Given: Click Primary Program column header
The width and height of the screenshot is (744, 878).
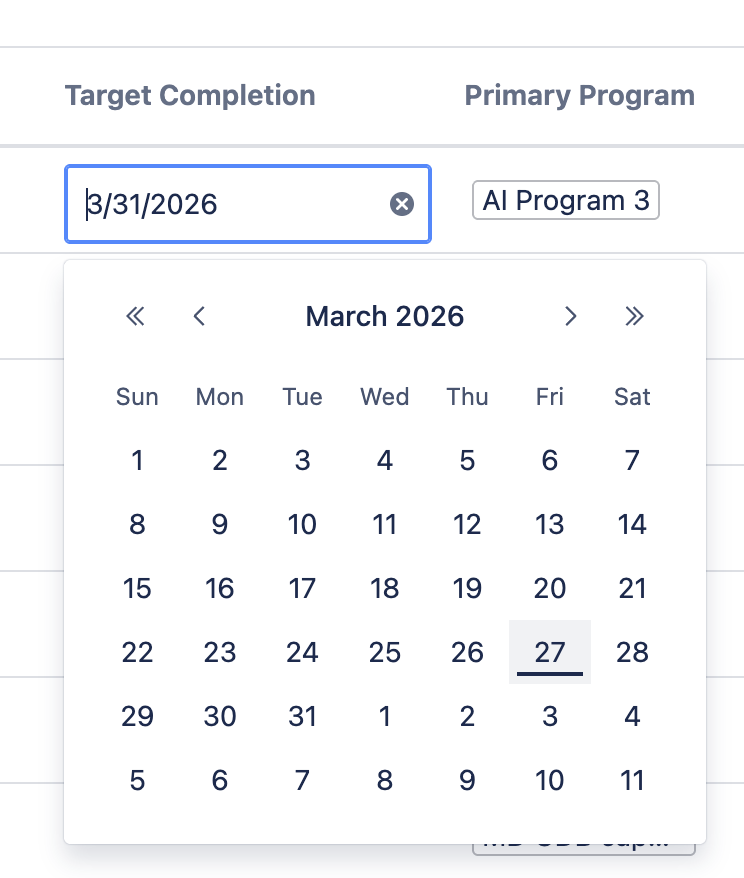Looking at the screenshot, I should click(x=579, y=96).
